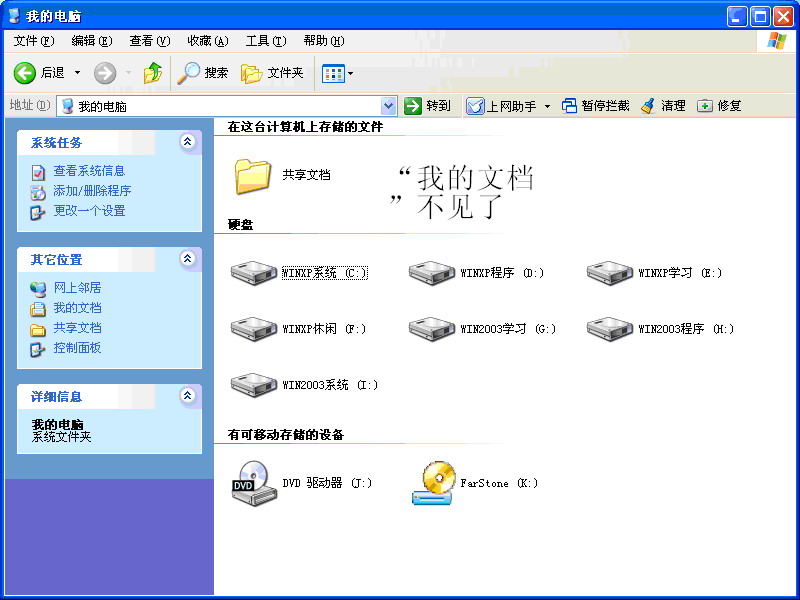Click the 暂停拦截 toolbar icon
800x600 pixels.
click(569, 106)
